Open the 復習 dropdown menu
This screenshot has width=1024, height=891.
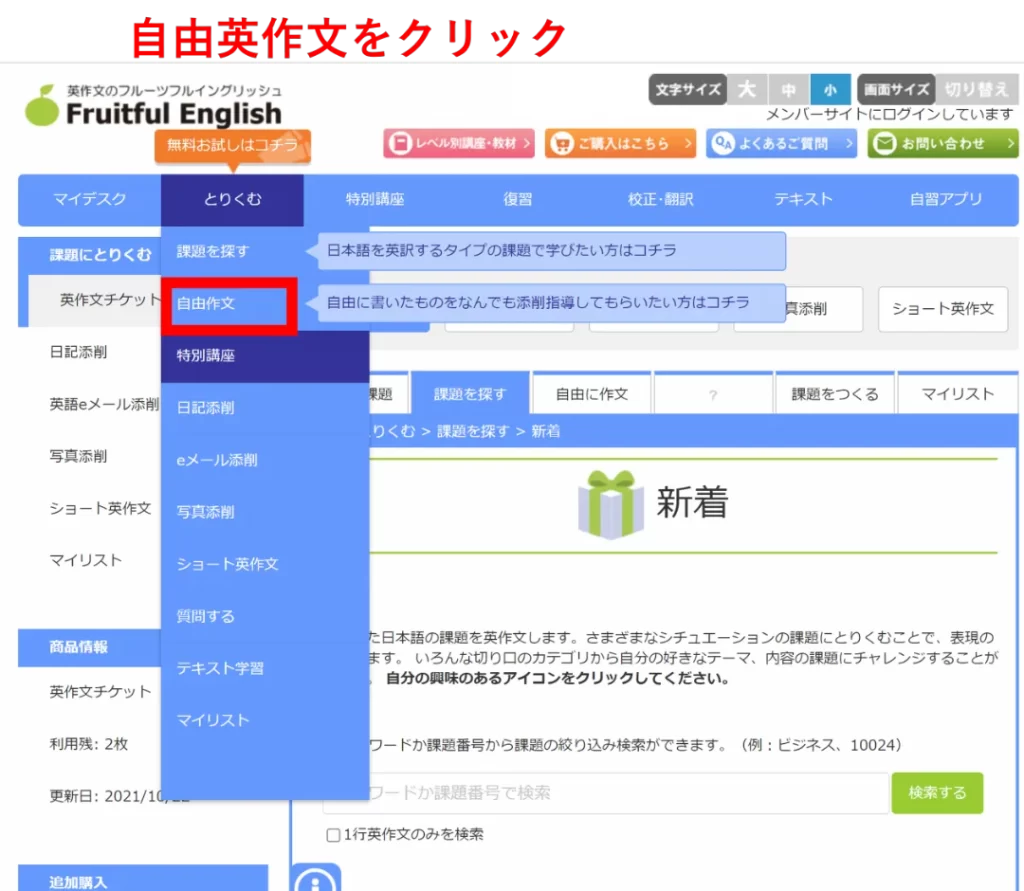point(517,200)
